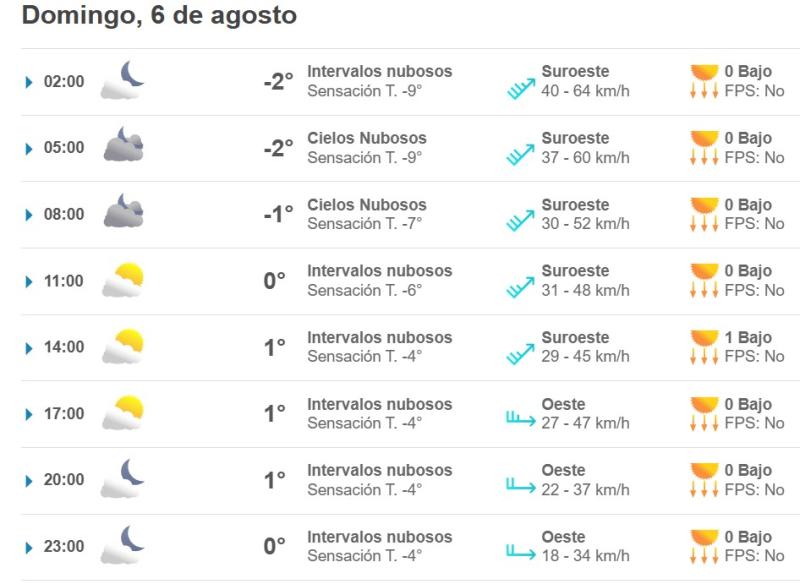
Task: Click the 11:00 time label
Action: 64,282
